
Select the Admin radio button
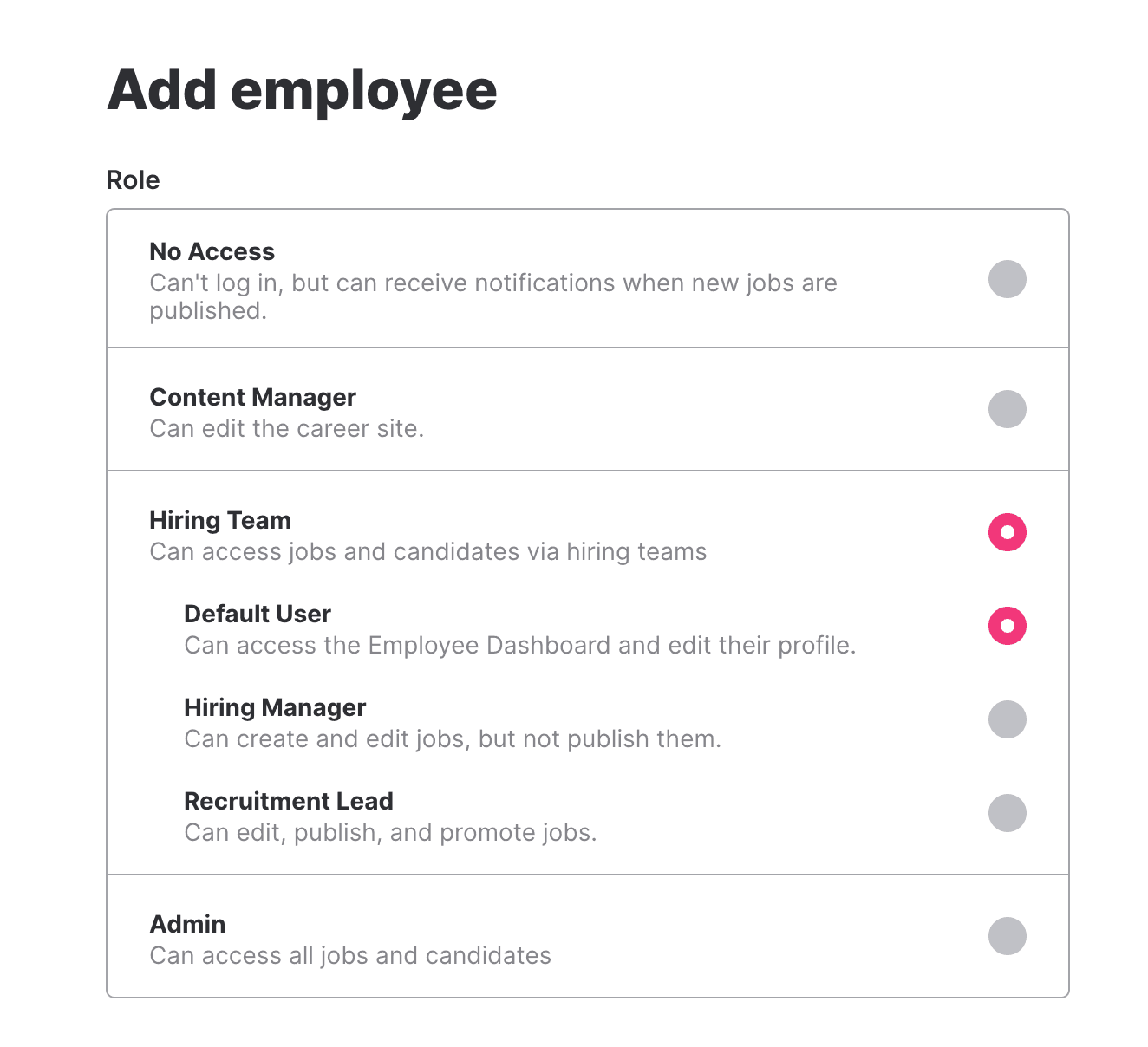coord(1007,936)
